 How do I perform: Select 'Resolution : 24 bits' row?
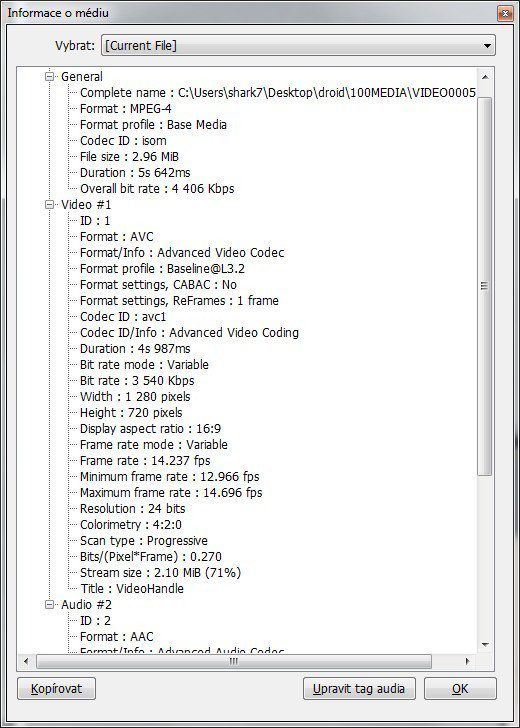pyautogui.click(x=132, y=509)
